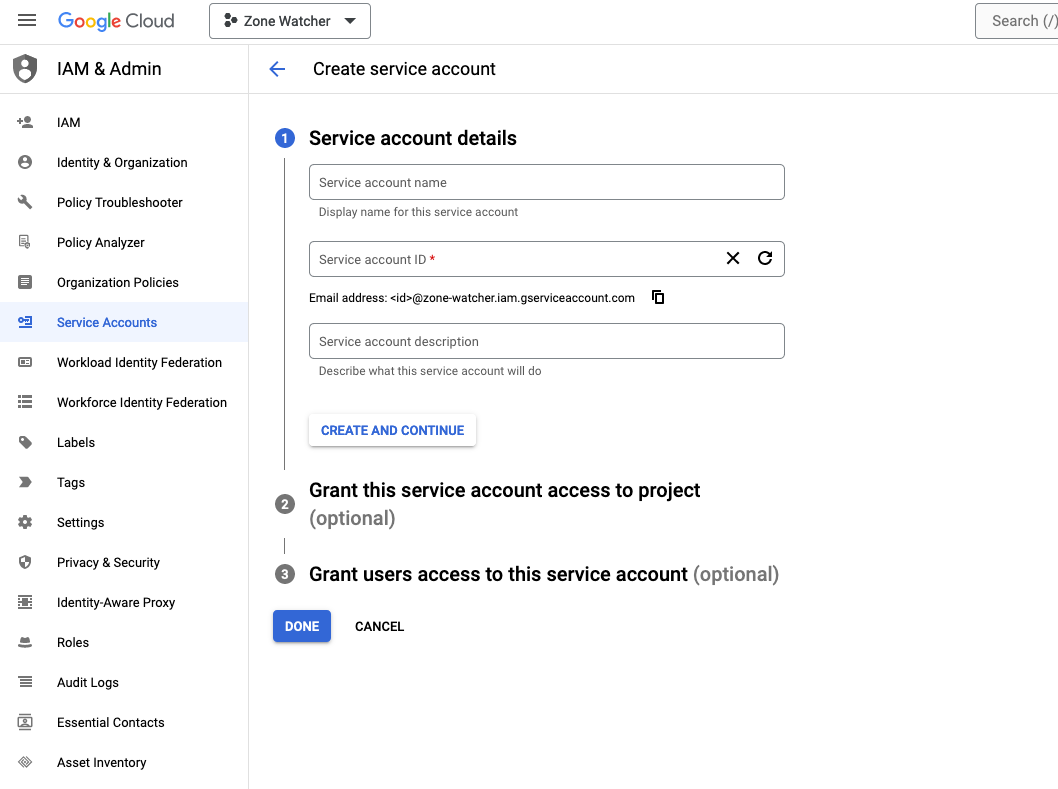Open Identity-Aware Proxy

click(124, 602)
